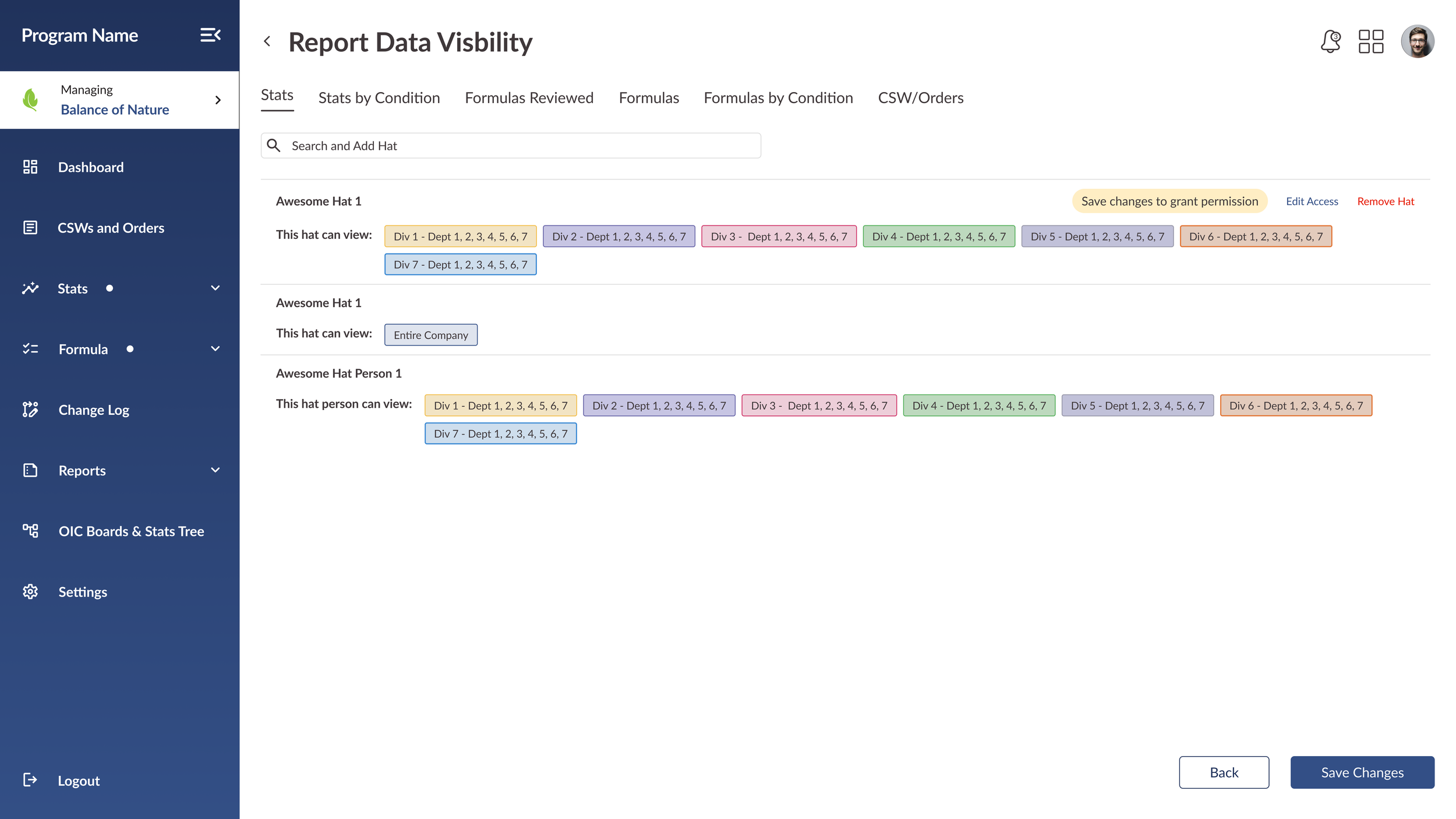Open the notifications bell

(1330, 41)
